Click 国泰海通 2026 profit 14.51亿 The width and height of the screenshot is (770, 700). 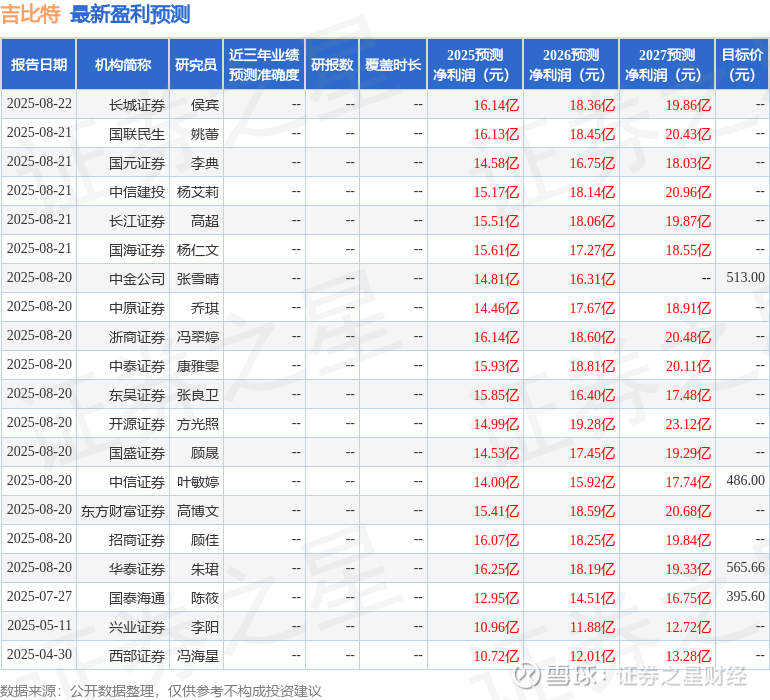tap(592, 598)
